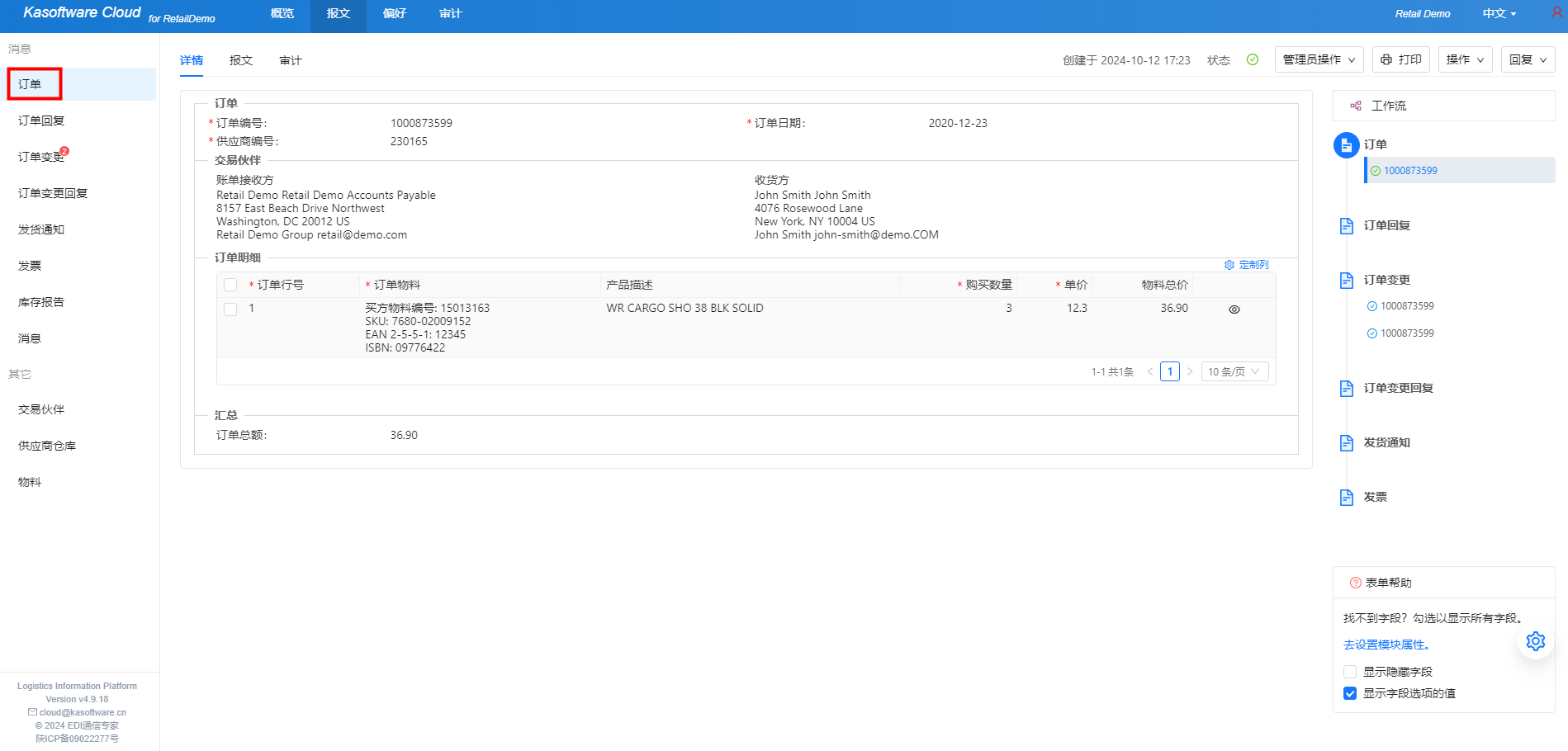Follow the 去设置模块属性 link
The image size is (1568, 751).
[1386, 645]
